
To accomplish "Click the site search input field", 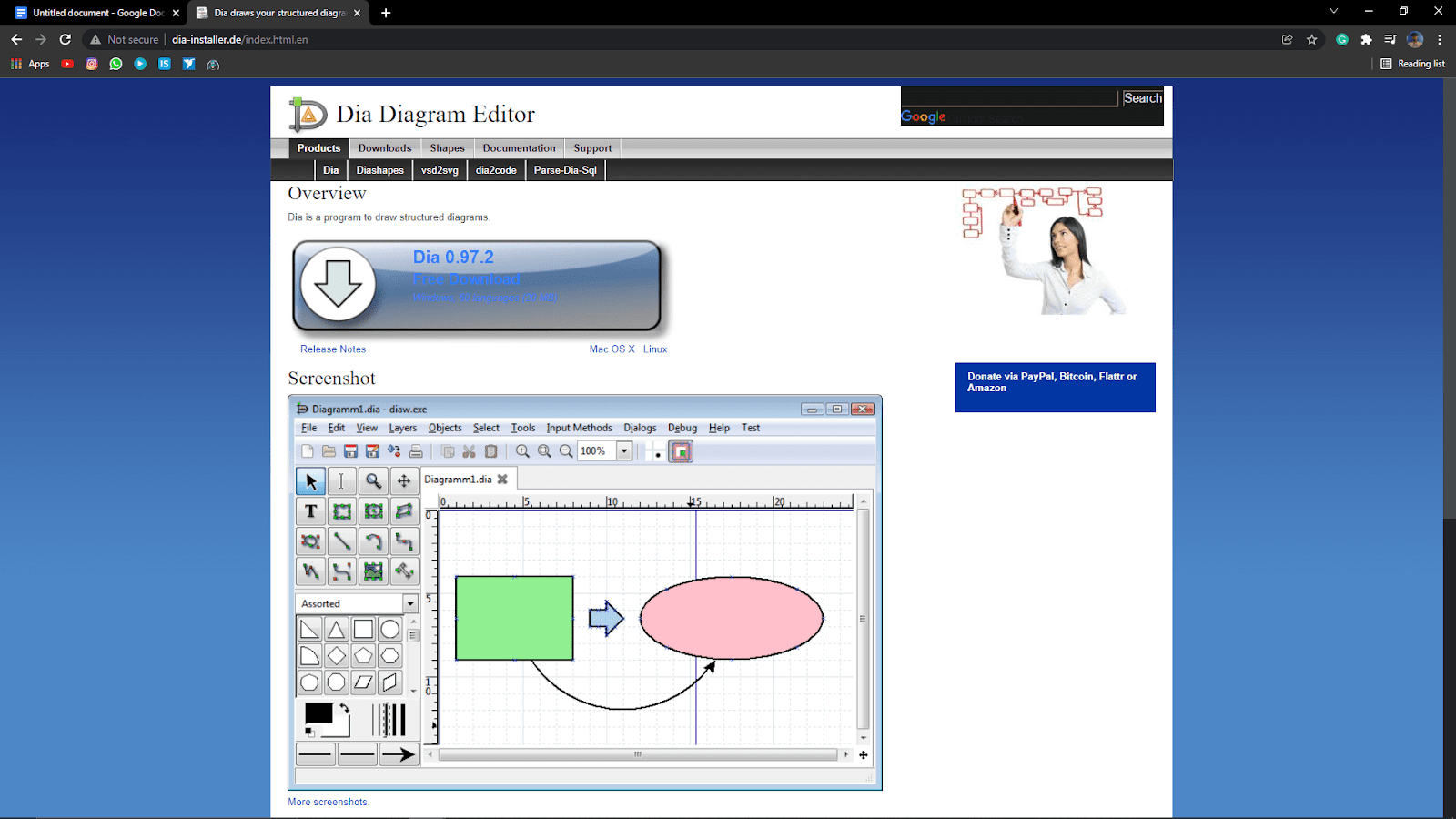I will [1009, 98].
